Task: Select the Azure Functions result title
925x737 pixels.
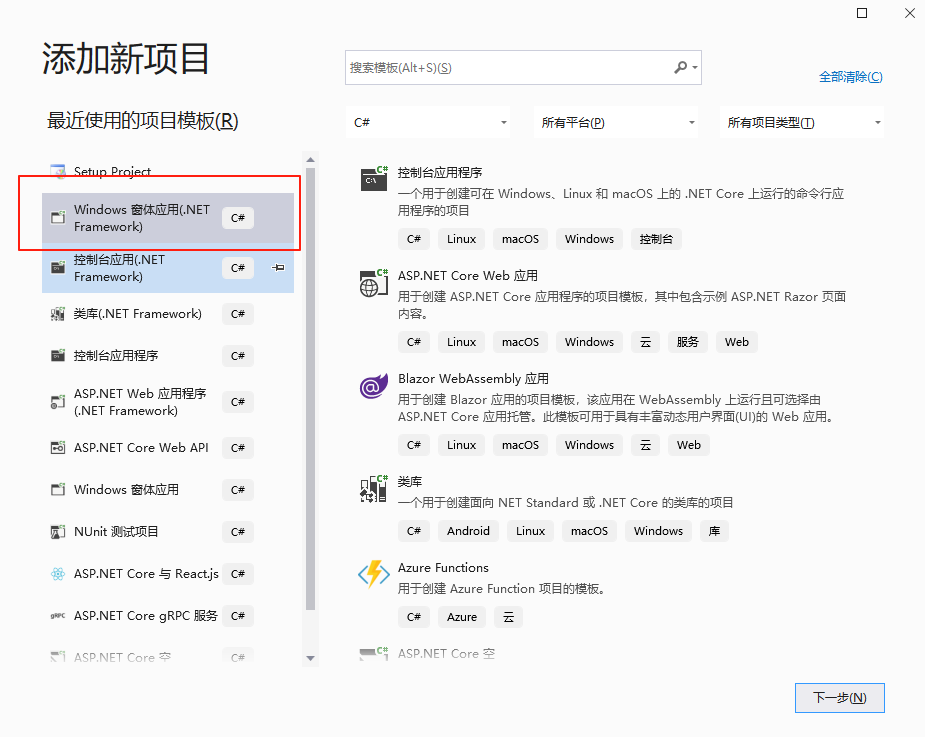Action: pos(443,568)
